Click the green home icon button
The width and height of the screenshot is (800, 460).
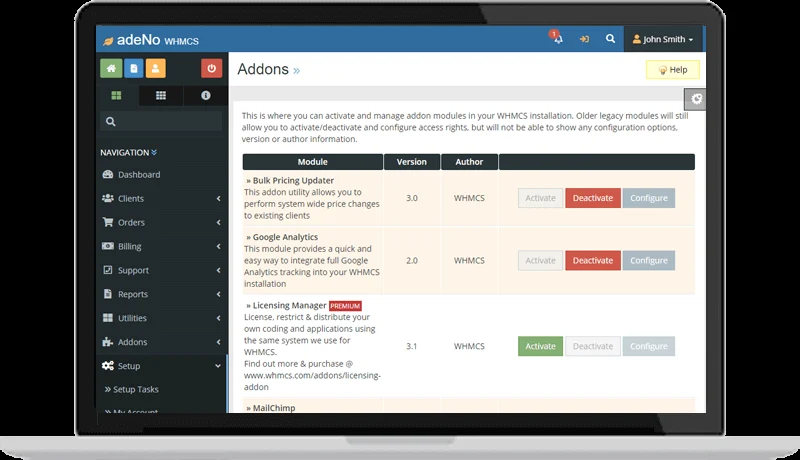tap(111, 68)
